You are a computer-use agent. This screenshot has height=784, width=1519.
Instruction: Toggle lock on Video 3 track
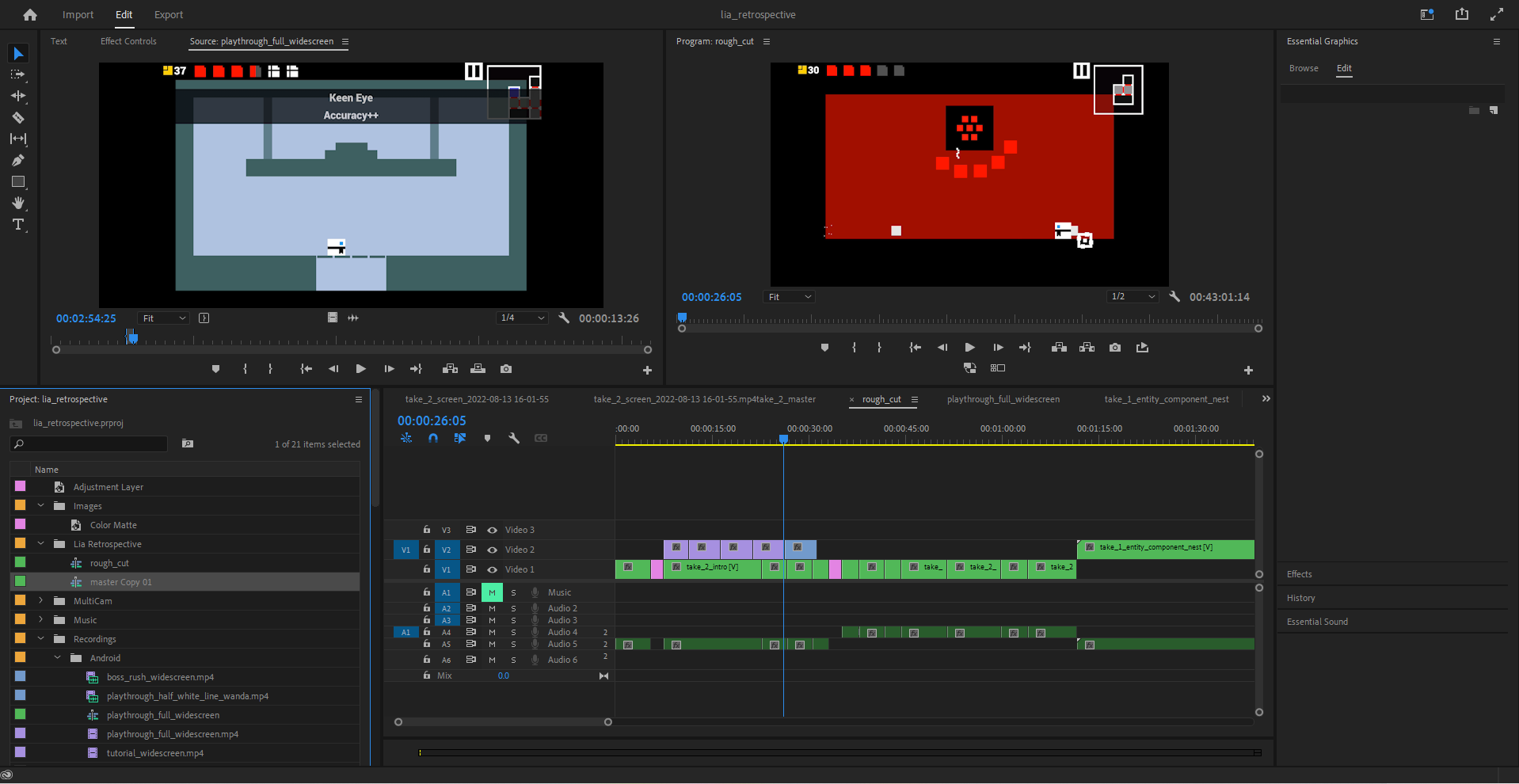(x=427, y=529)
